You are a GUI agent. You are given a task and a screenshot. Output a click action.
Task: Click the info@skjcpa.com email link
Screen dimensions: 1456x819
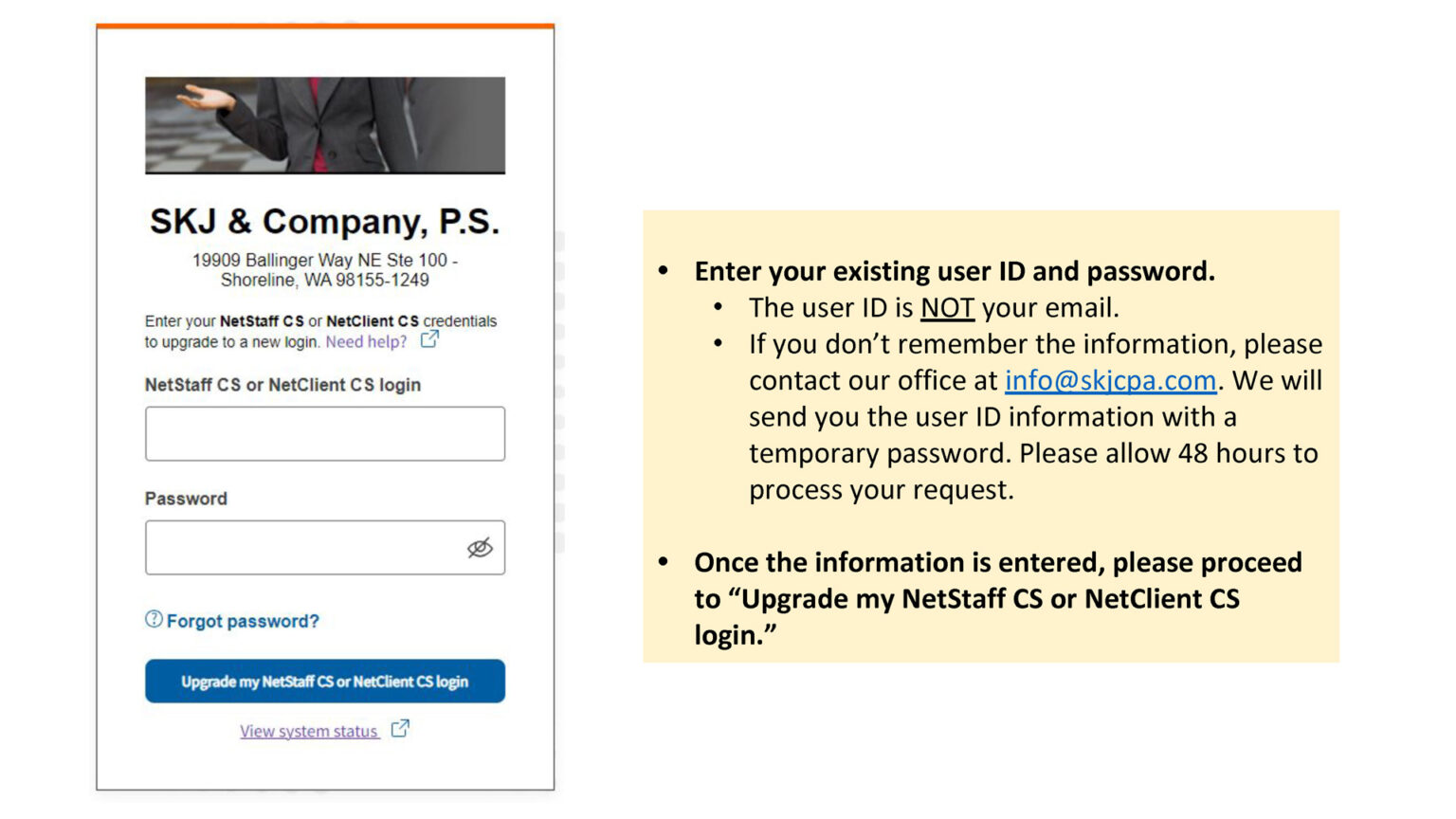(1110, 380)
